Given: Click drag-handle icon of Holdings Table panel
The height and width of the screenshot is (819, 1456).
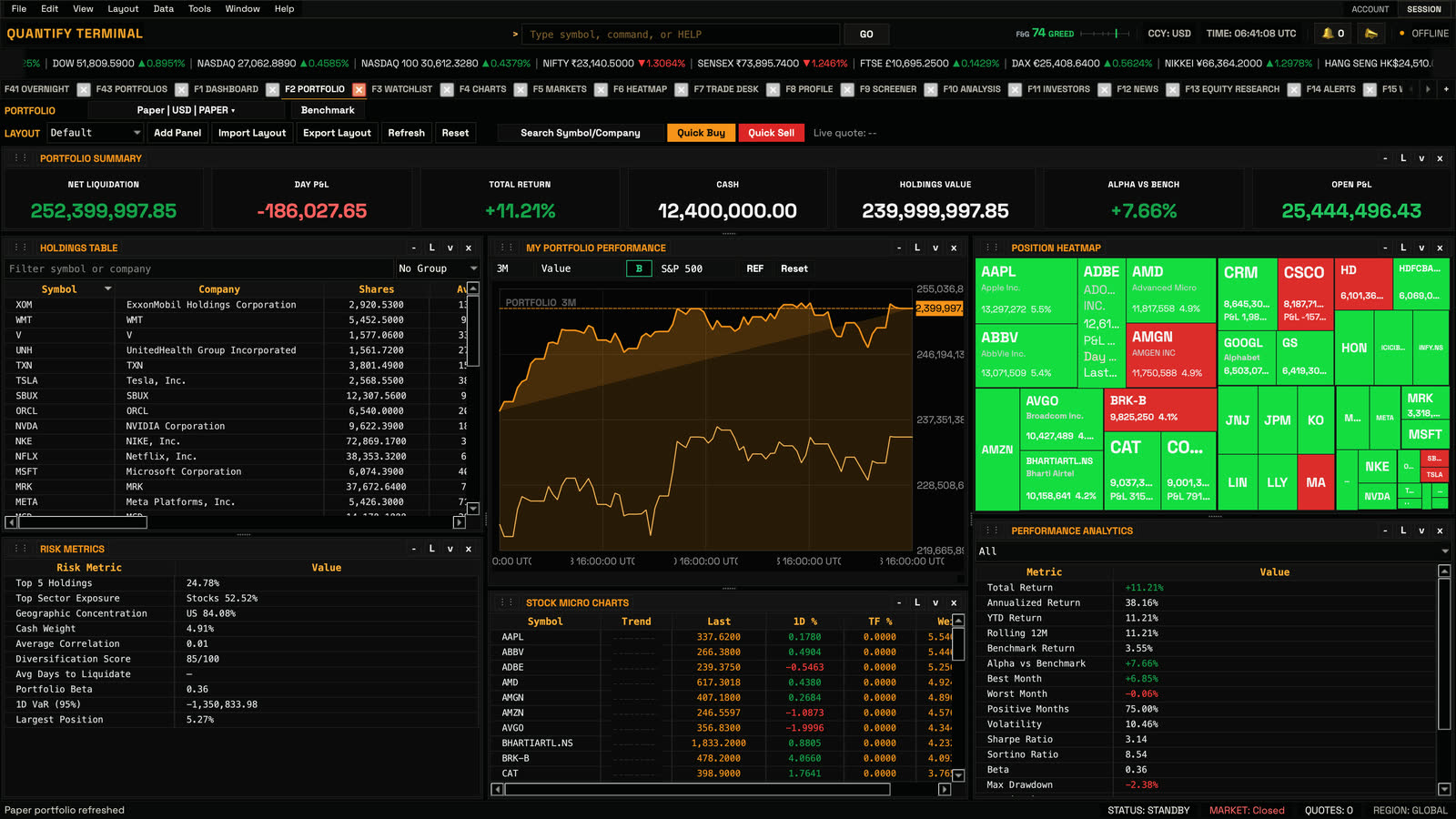Looking at the screenshot, I should point(20,248).
